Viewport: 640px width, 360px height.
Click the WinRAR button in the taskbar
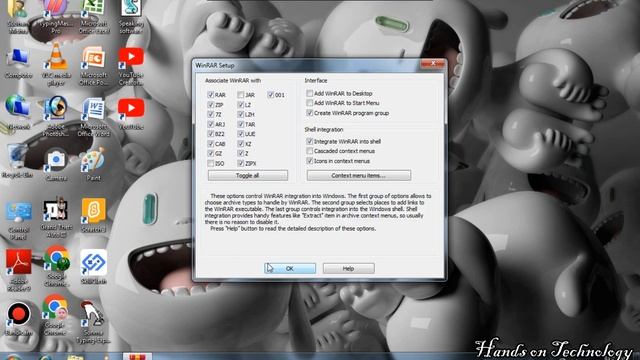137,356
